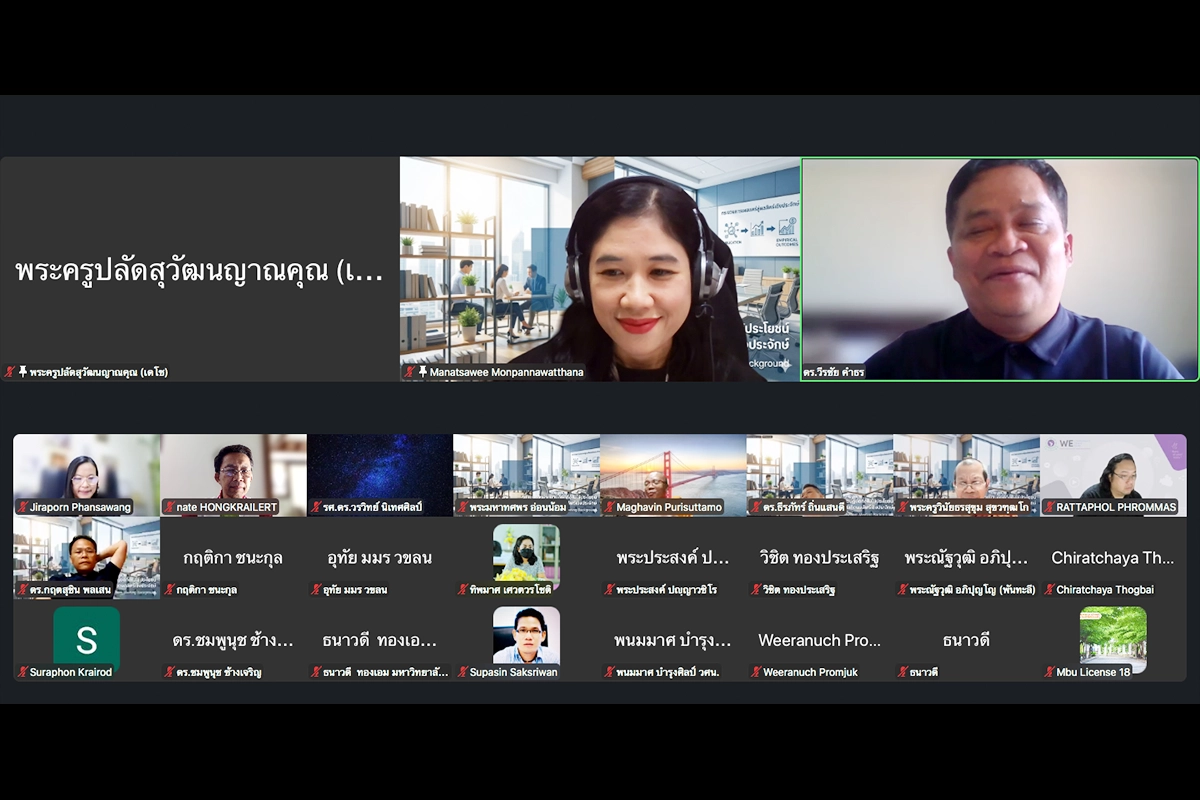Click muted mic icon beside Maghavin Purisuttamo
The height and width of the screenshot is (800, 1200).
tap(609, 507)
